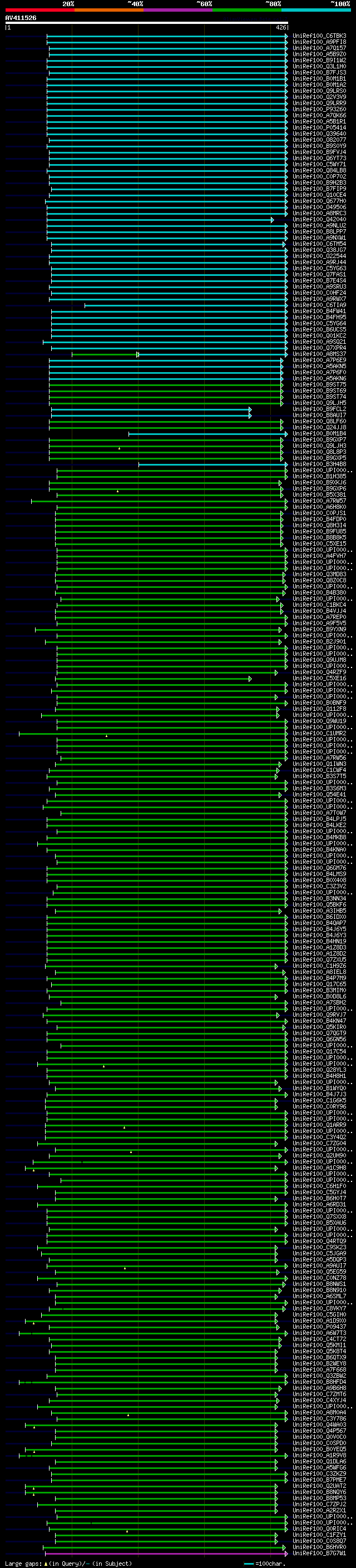Click the green ~80% identity legend segment

tap(247, 10)
